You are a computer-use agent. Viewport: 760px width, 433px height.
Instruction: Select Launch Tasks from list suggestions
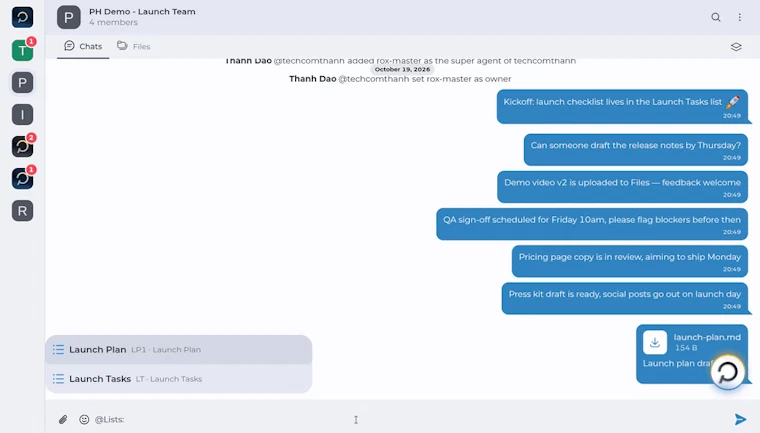[178, 379]
